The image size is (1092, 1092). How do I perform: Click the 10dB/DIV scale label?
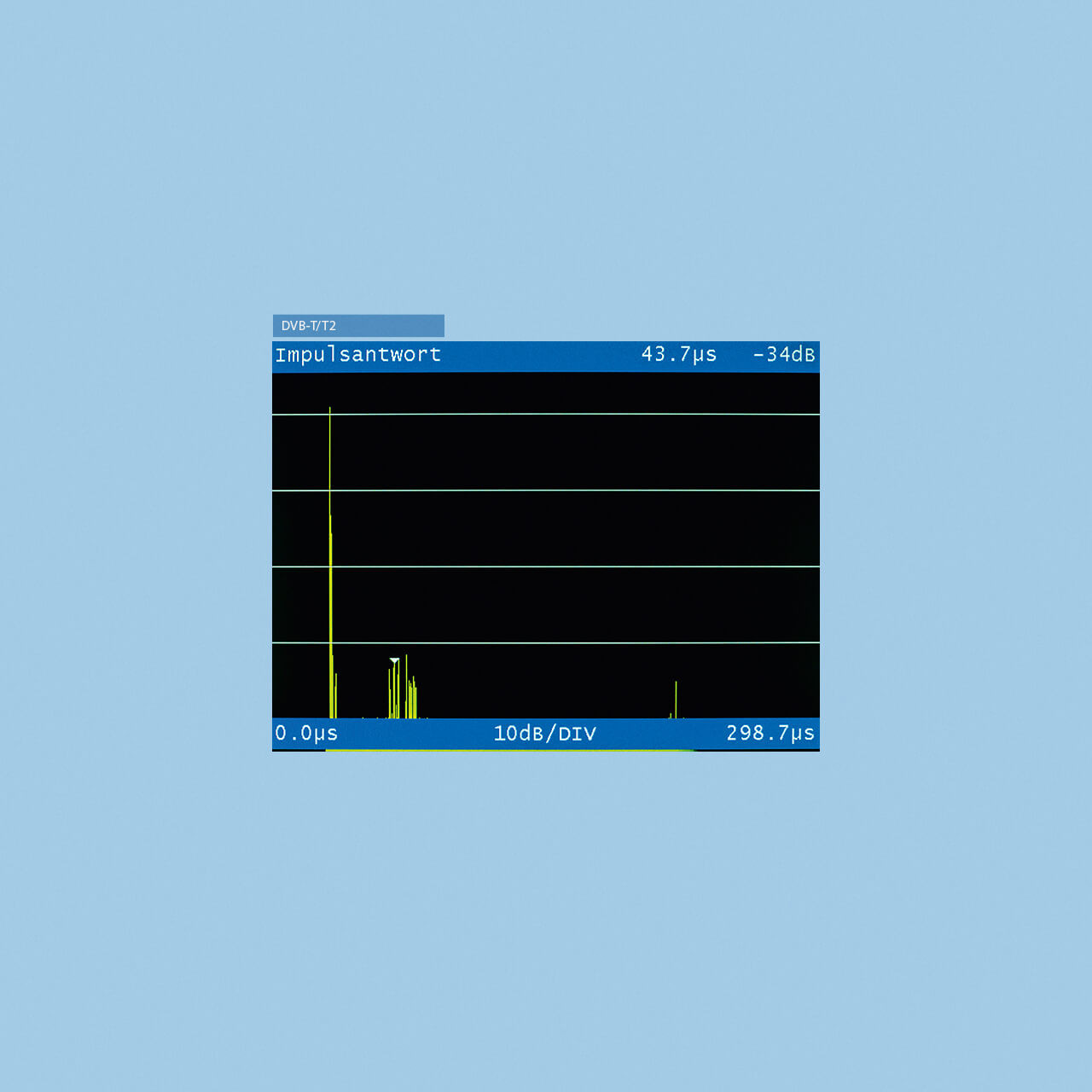pos(545,733)
